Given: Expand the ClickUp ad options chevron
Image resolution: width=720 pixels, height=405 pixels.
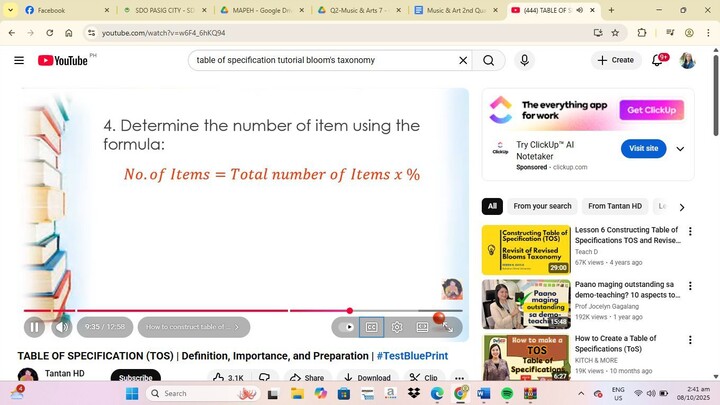Looking at the screenshot, I should (x=680, y=149).
